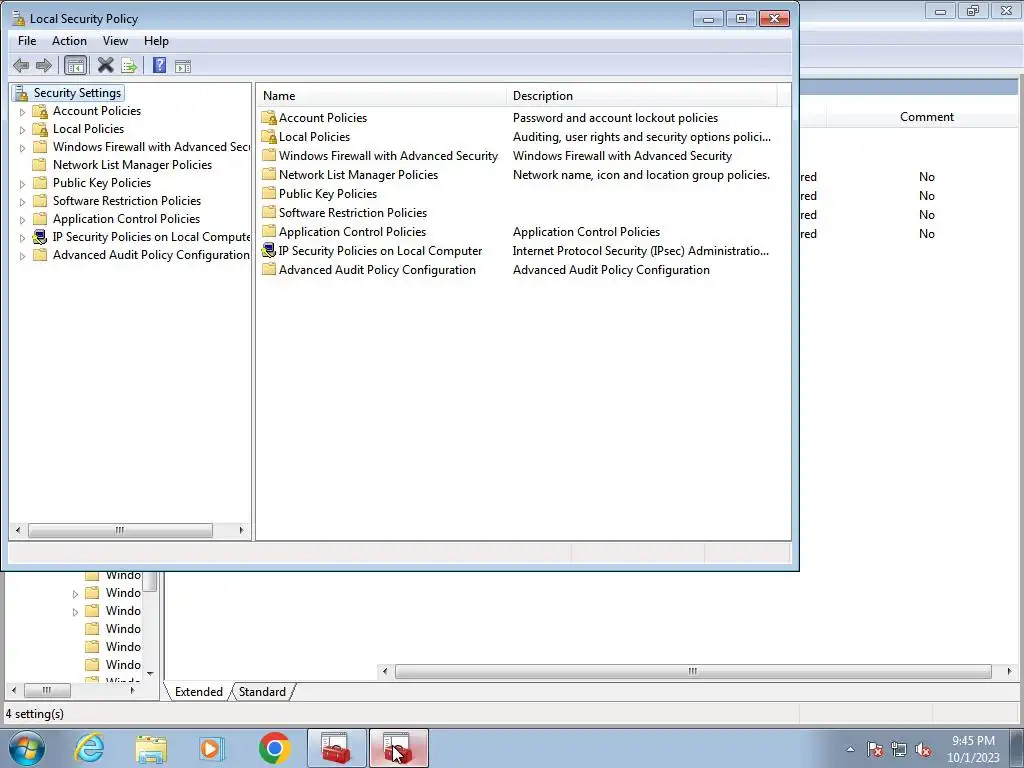This screenshot has height=768, width=1024.
Task: Click the muted volume tray icon
Action: [x=923, y=750]
